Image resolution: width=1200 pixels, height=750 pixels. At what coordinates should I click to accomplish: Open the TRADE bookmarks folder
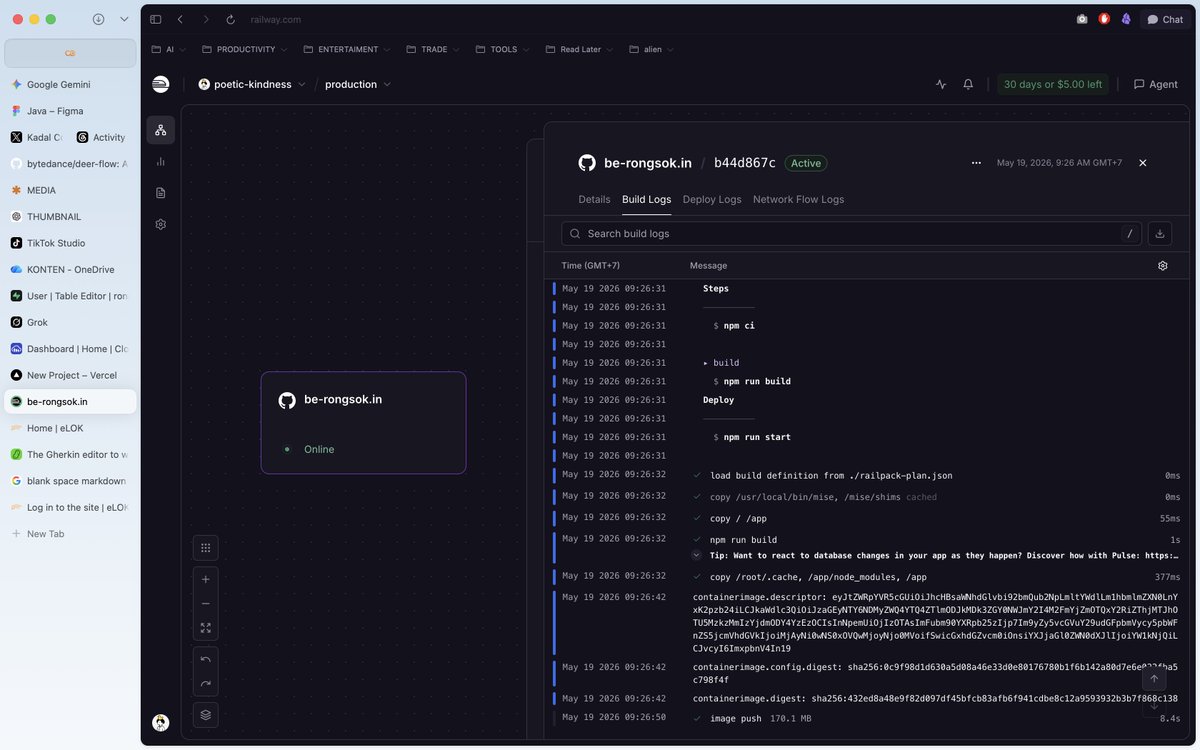tap(433, 49)
